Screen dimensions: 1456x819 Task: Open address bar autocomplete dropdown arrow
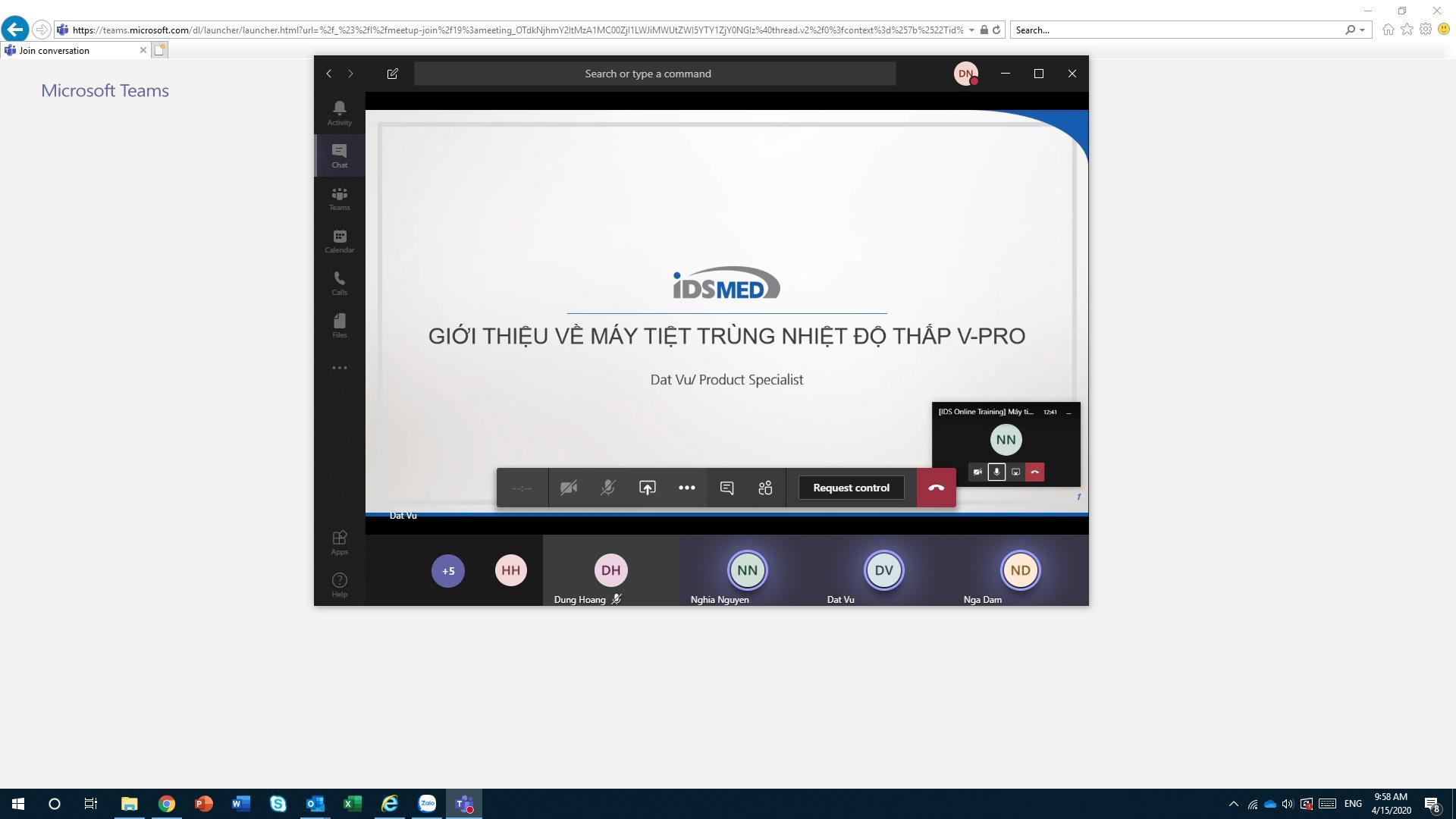click(971, 30)
